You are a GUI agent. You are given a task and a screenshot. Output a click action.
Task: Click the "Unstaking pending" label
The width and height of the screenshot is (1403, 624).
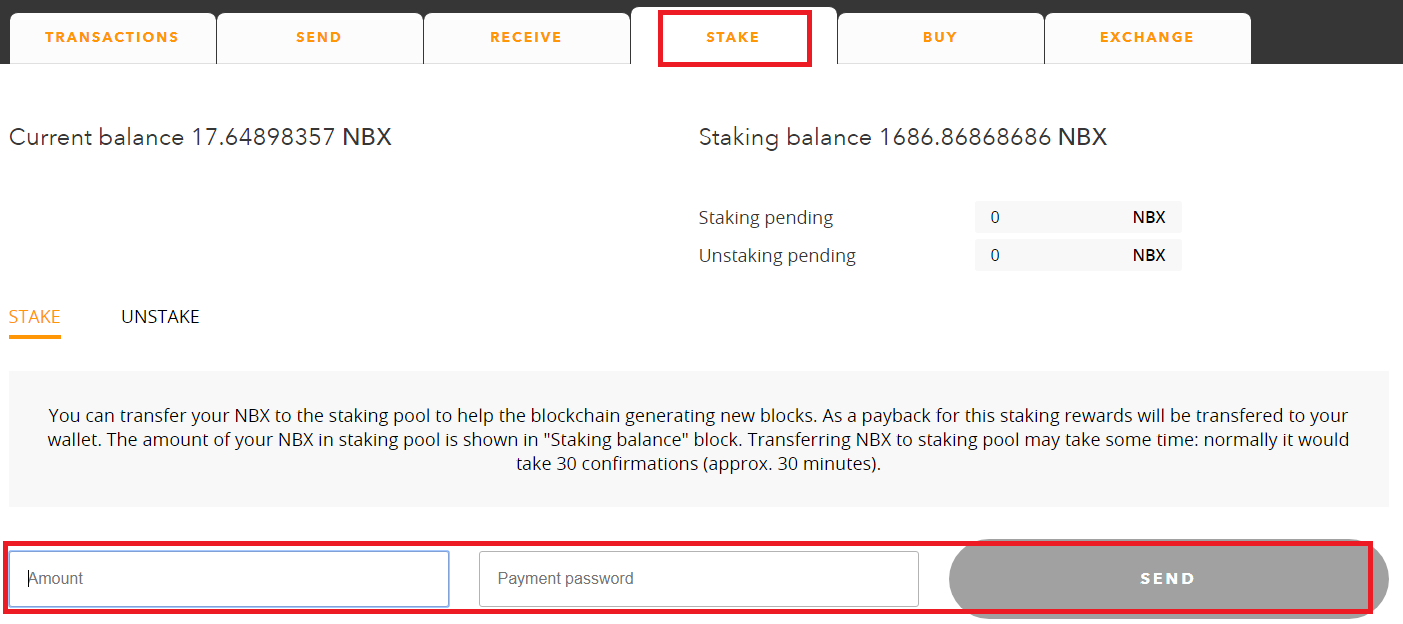(777, 256)
